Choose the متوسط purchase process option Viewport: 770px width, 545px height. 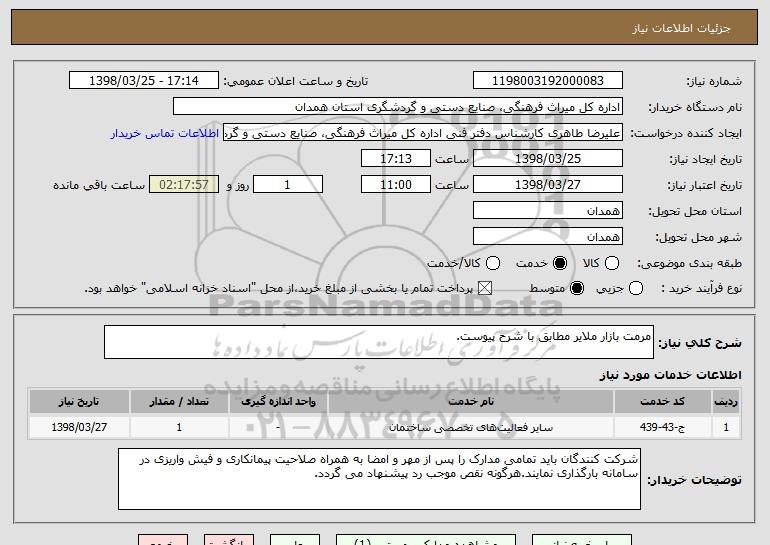[x=577, y=288]
